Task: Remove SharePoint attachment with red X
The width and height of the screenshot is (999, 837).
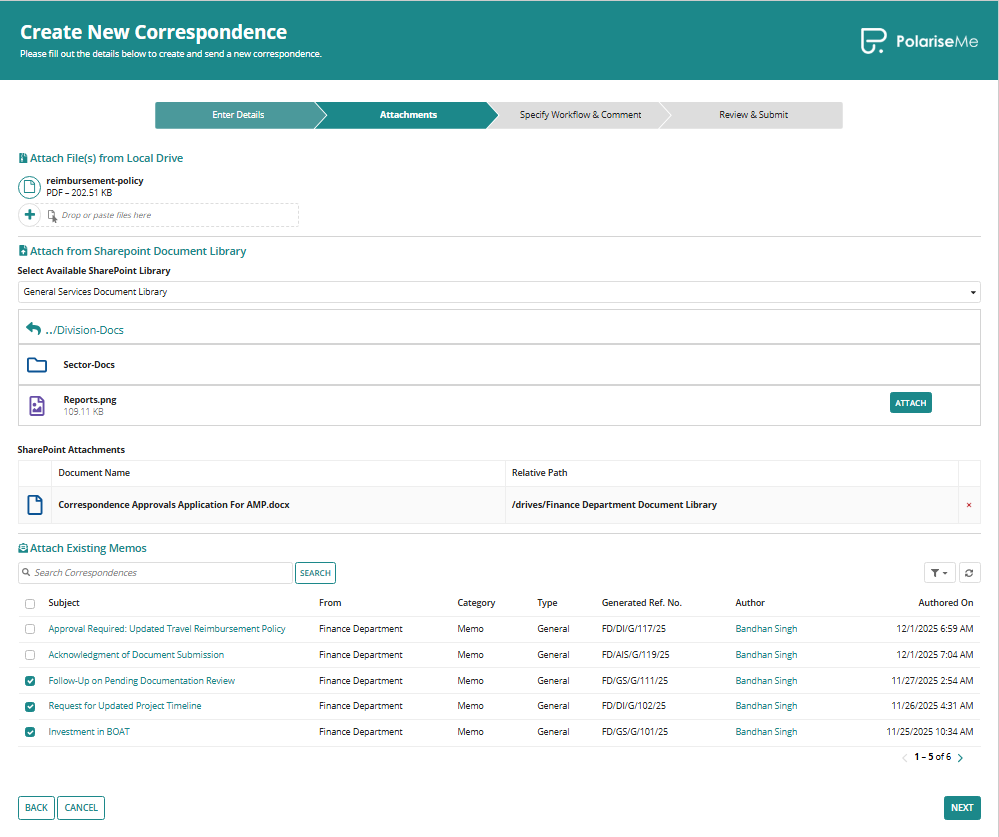Action: click(x=968, y=505)
